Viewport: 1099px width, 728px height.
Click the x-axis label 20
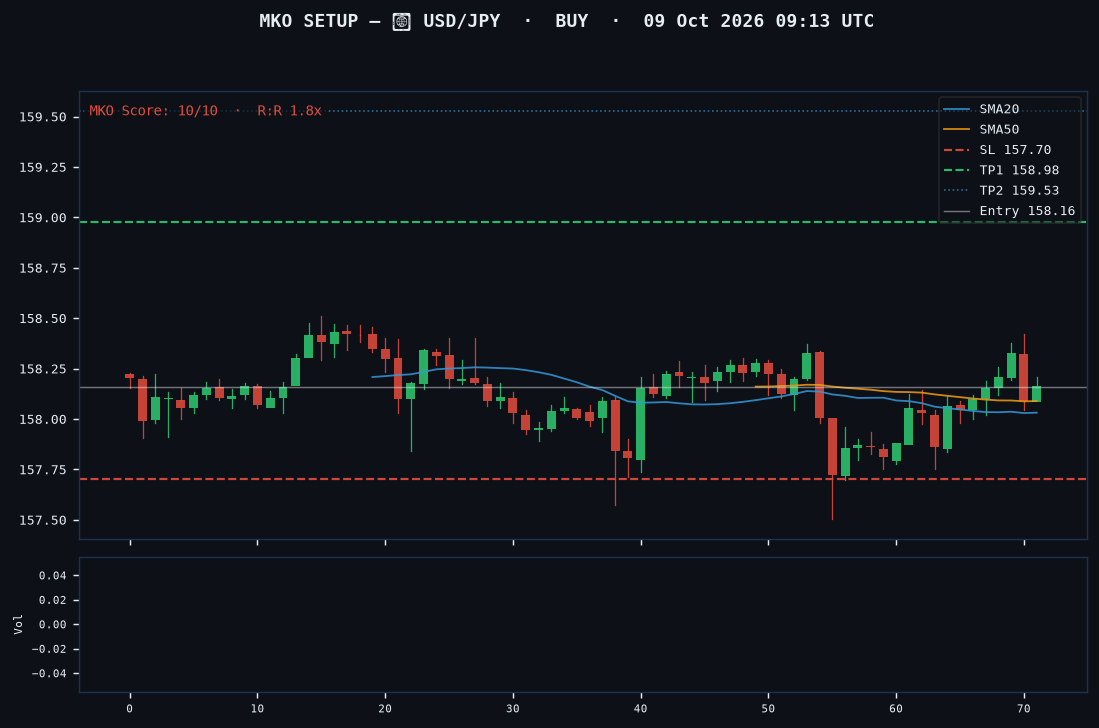(385, 708)
